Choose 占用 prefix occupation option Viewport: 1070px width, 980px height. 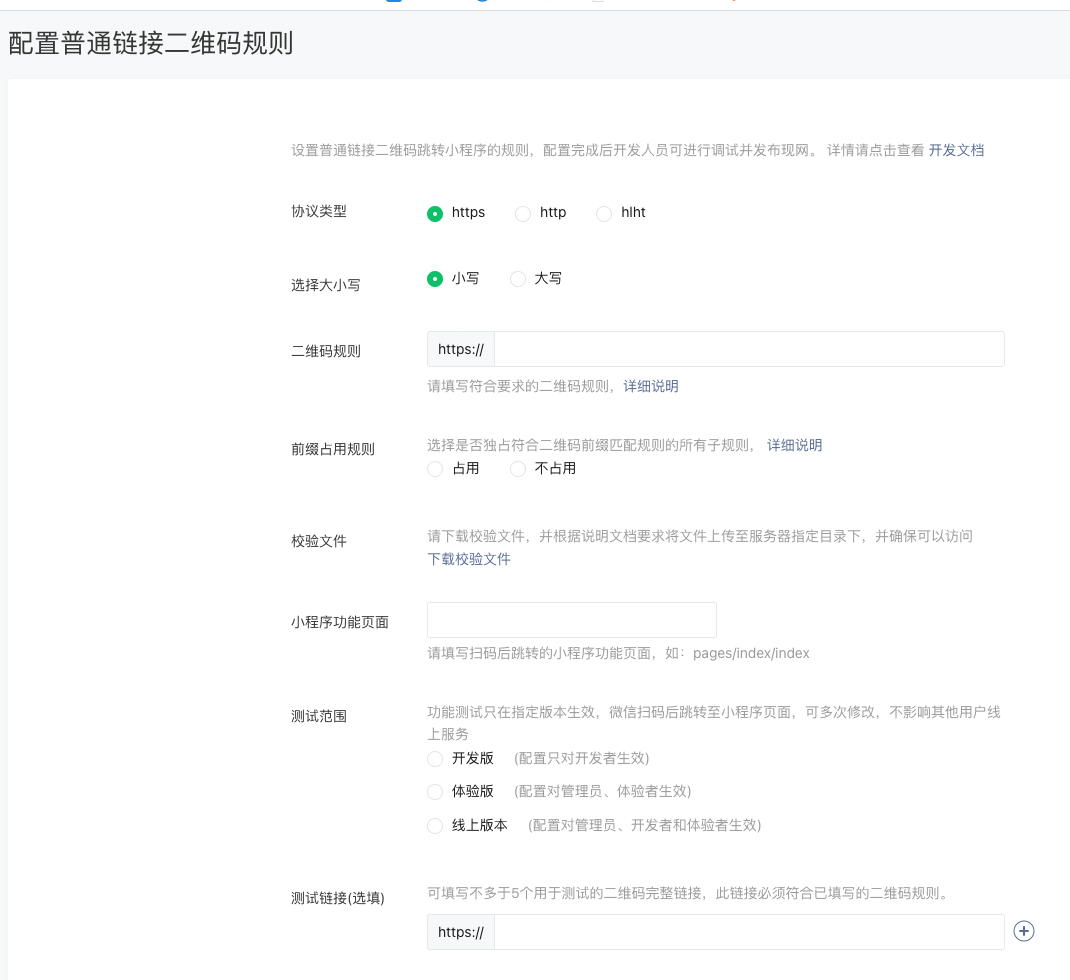(435, 469)
